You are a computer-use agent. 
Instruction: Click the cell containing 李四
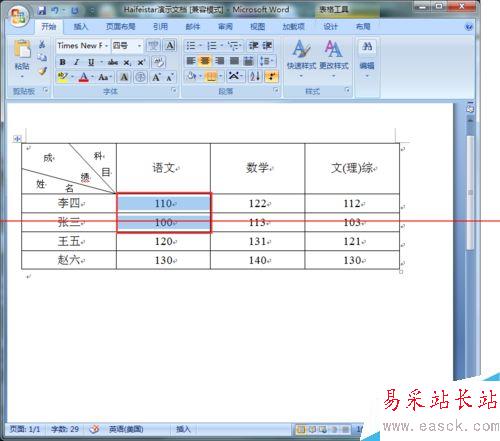[x=69, y=203]
